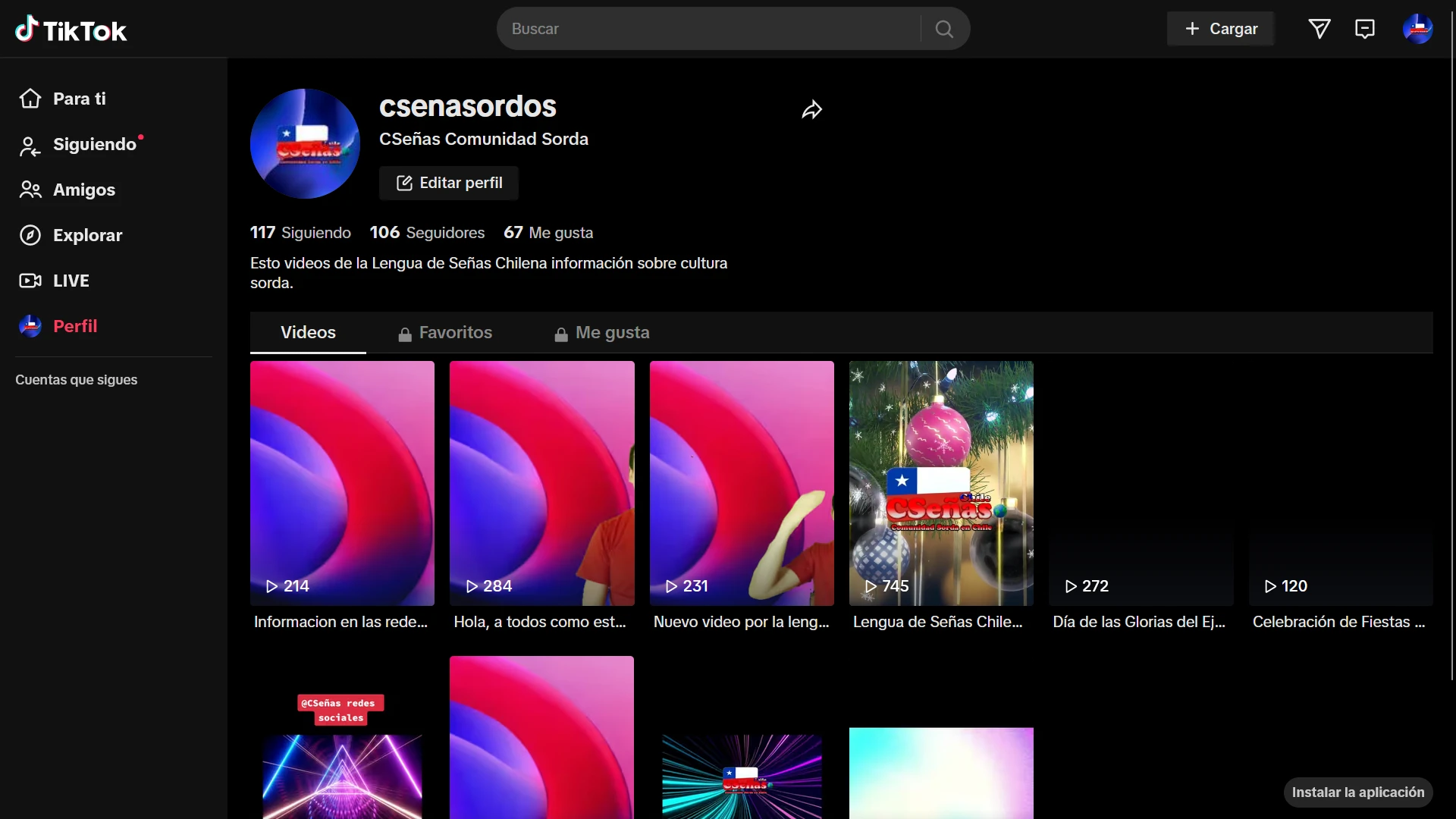Click the lock icon on Me gusta tab
The image size is (1456, 819).
[x=561, y=334]
